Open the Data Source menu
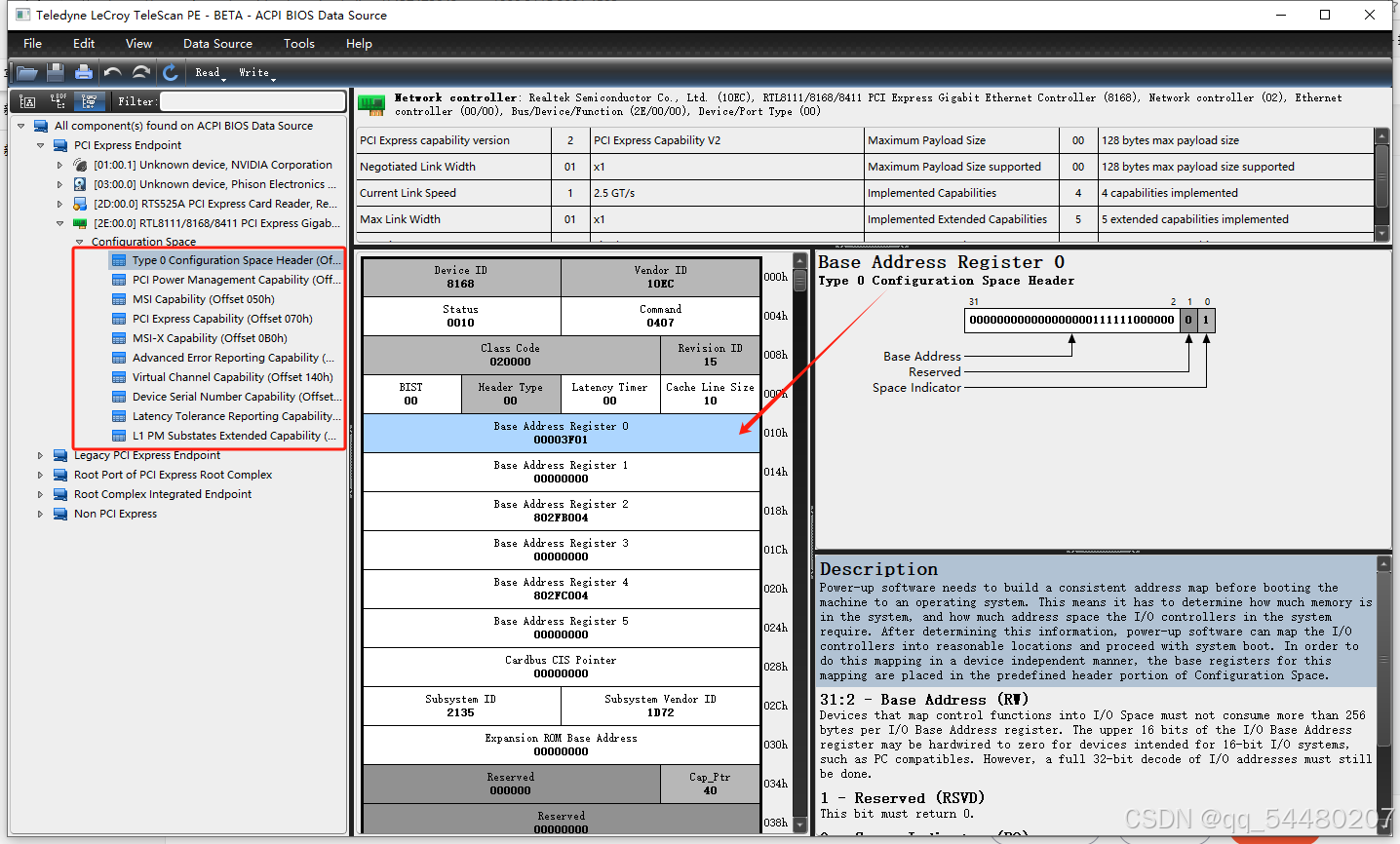 click(x=217, y=43)
